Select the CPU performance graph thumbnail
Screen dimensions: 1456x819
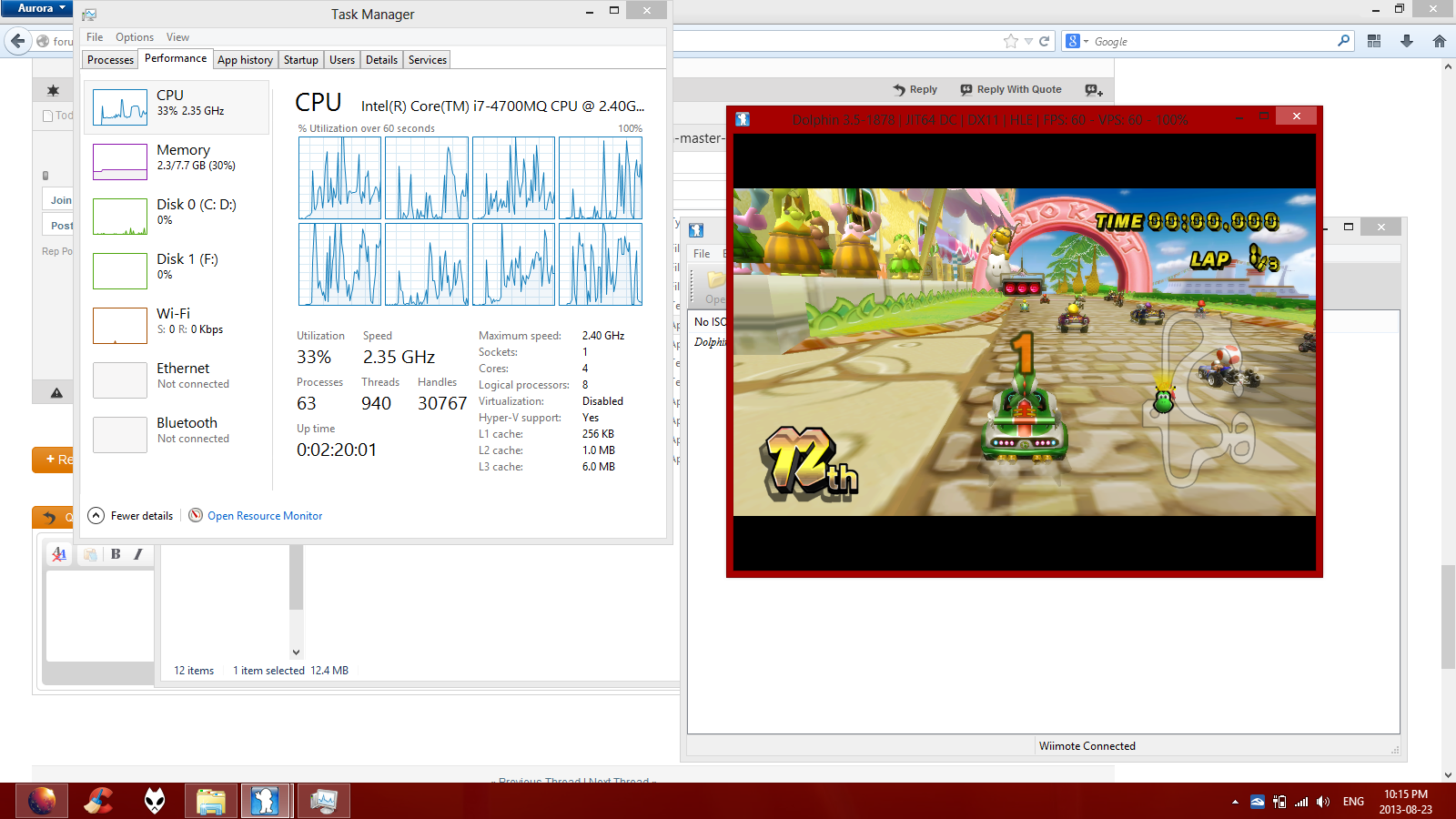click(120, 107)
